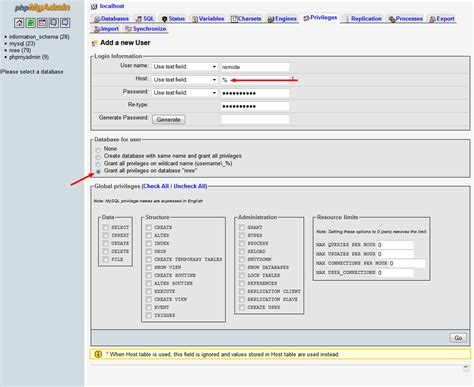The width and height of the screenshot is (474, 387).
Task: Click the green Log out icon in sidebar
Action: point(31,23)
